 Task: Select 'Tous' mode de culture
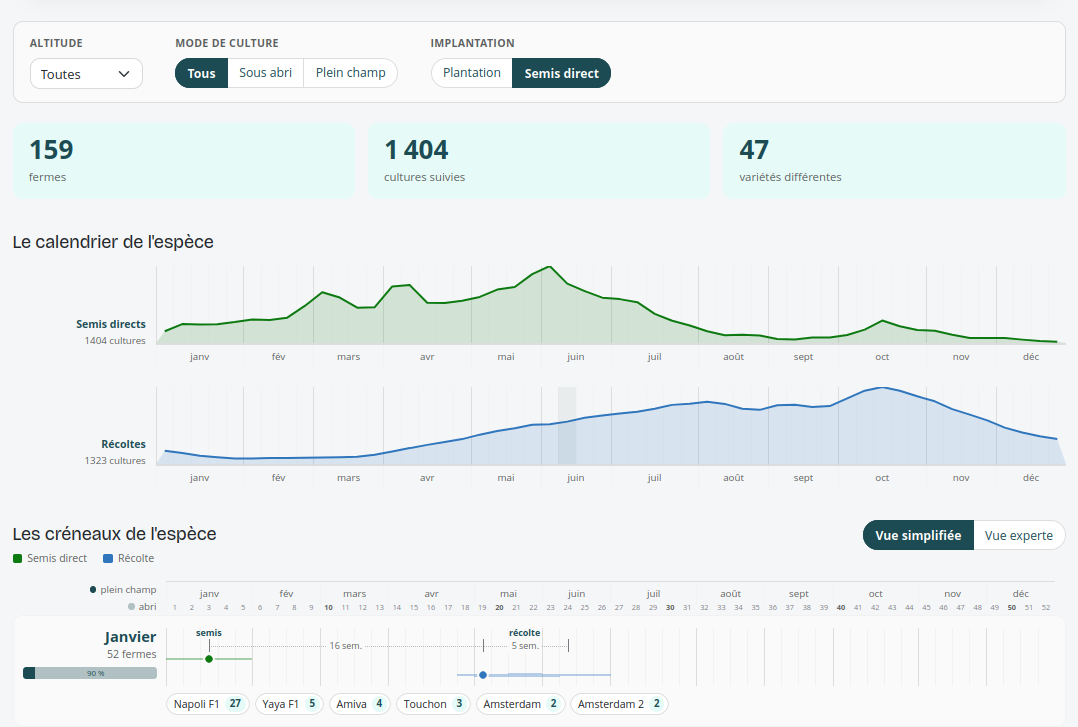201,73
